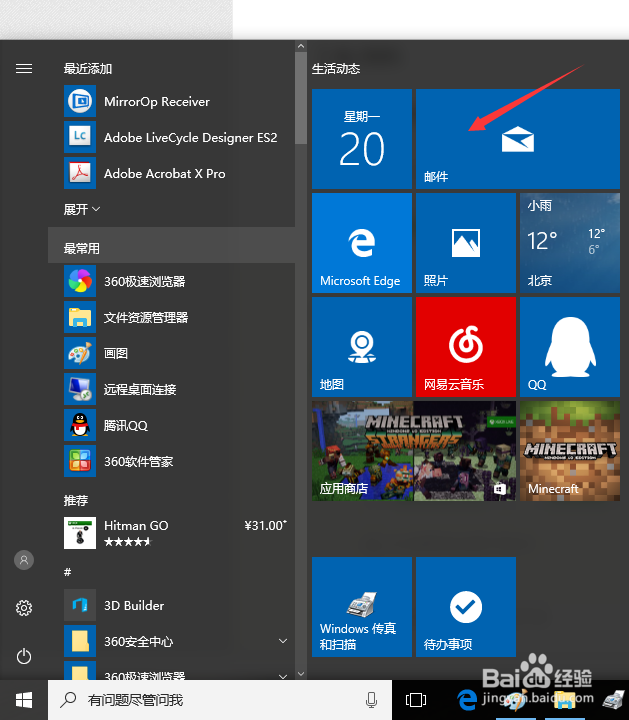Expand the recently added list with 展开
Viewport: 629px width, 720px height.
click(x=82, y=209)
